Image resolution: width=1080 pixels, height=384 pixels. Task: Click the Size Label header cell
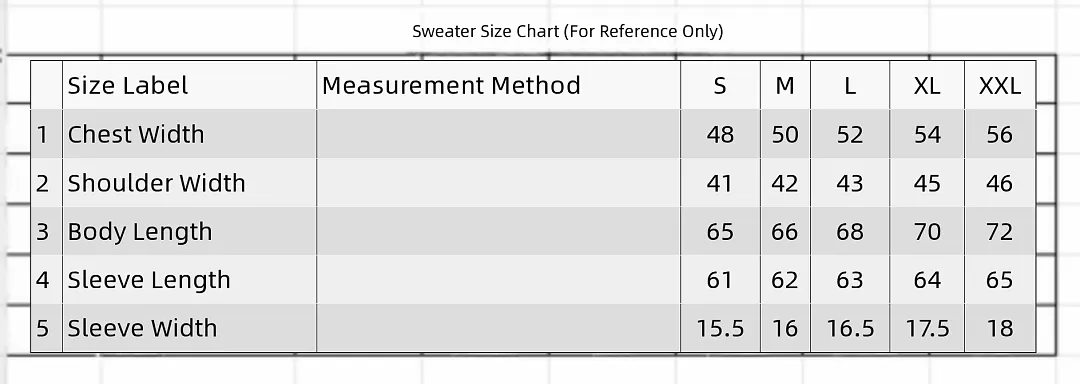189,85
